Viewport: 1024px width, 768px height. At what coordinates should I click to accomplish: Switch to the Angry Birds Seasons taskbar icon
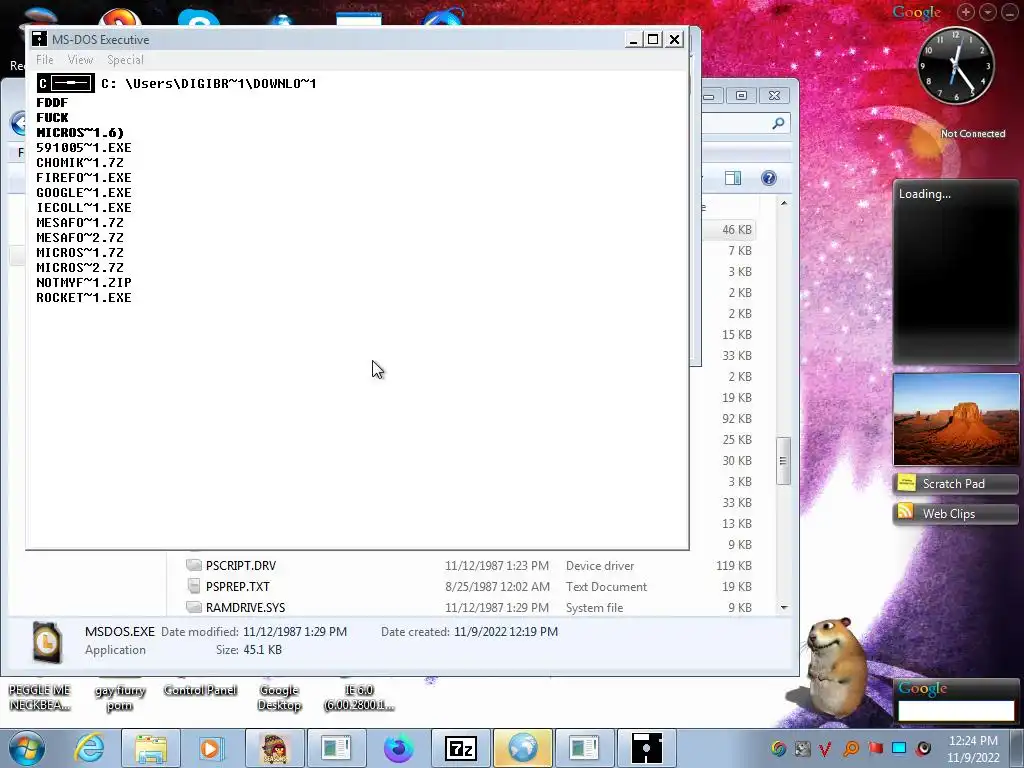[x=275, y=748]
